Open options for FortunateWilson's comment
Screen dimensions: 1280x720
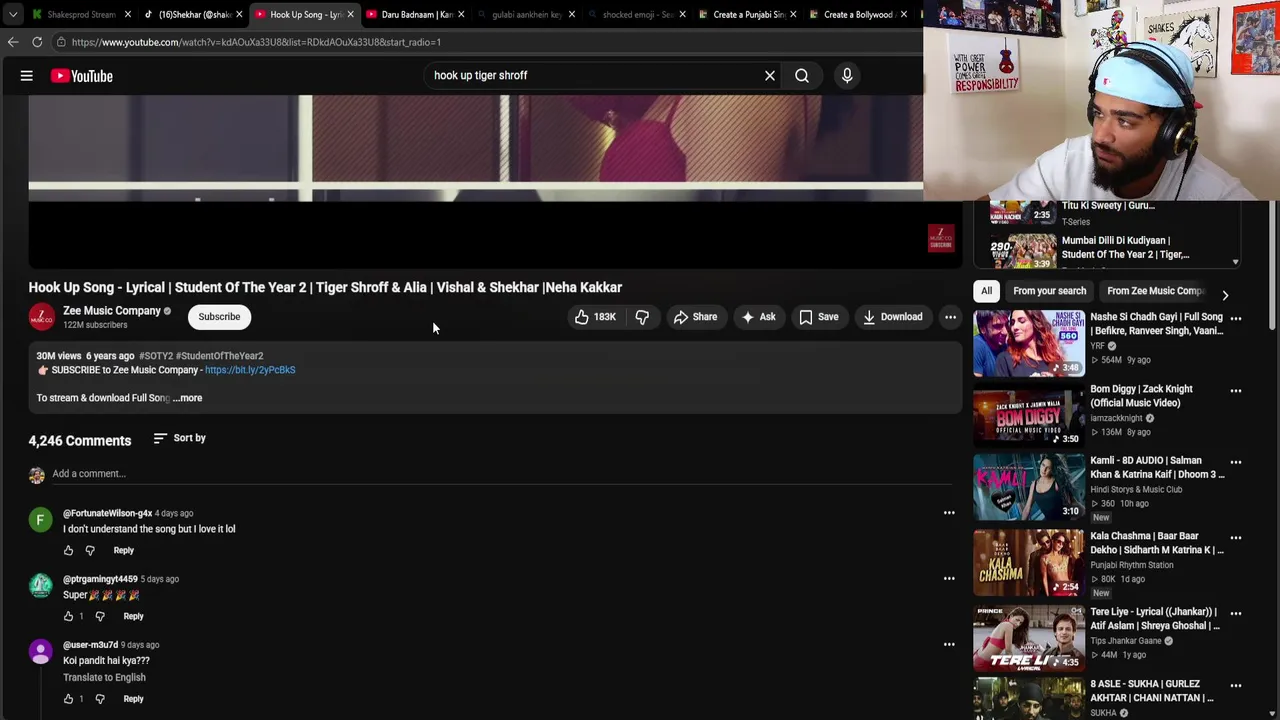pyautogui.click(x=949, y=513)
